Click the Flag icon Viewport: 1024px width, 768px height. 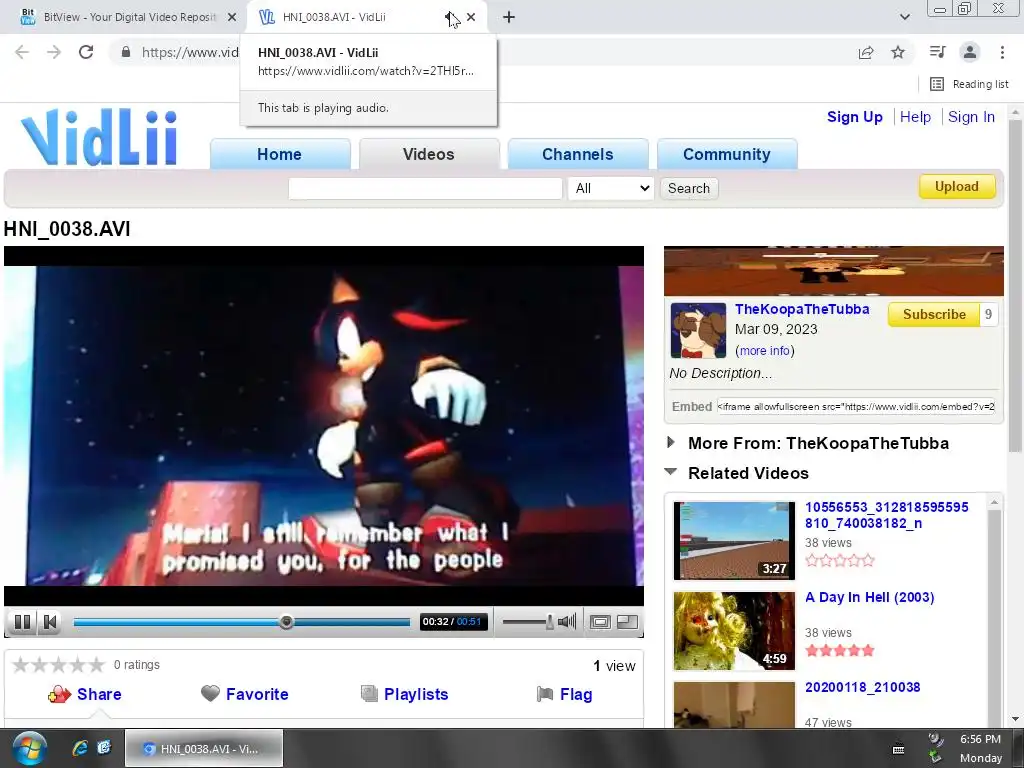click(x=545, y=694)
